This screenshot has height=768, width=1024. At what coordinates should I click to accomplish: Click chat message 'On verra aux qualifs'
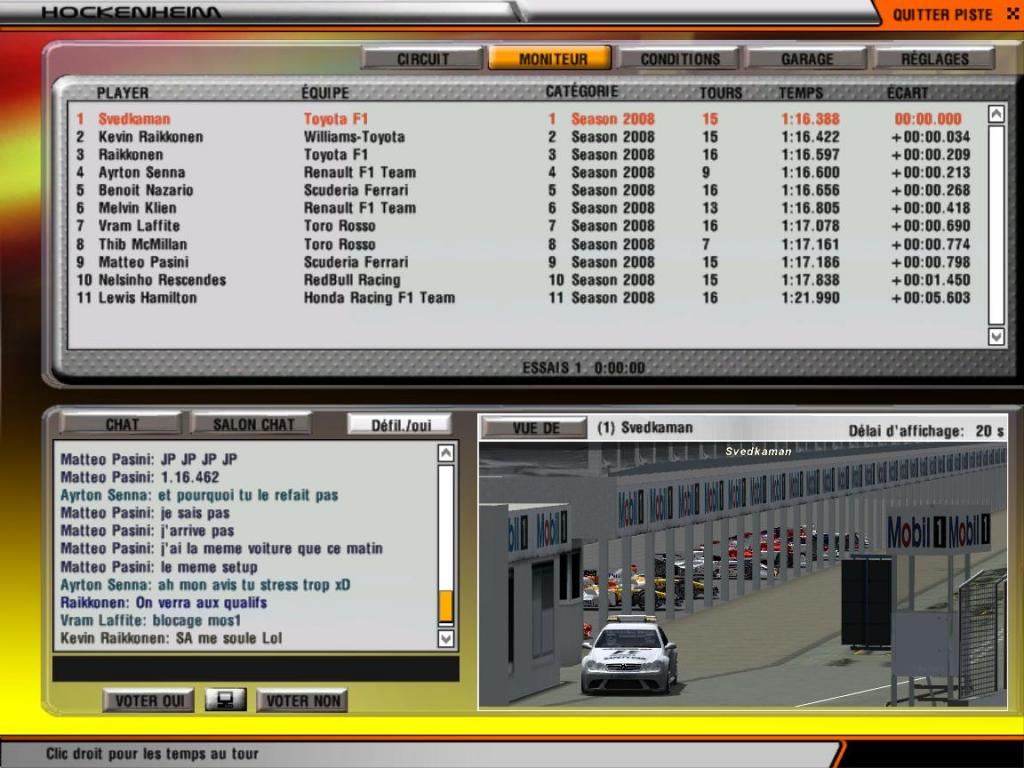coord(201,603)
